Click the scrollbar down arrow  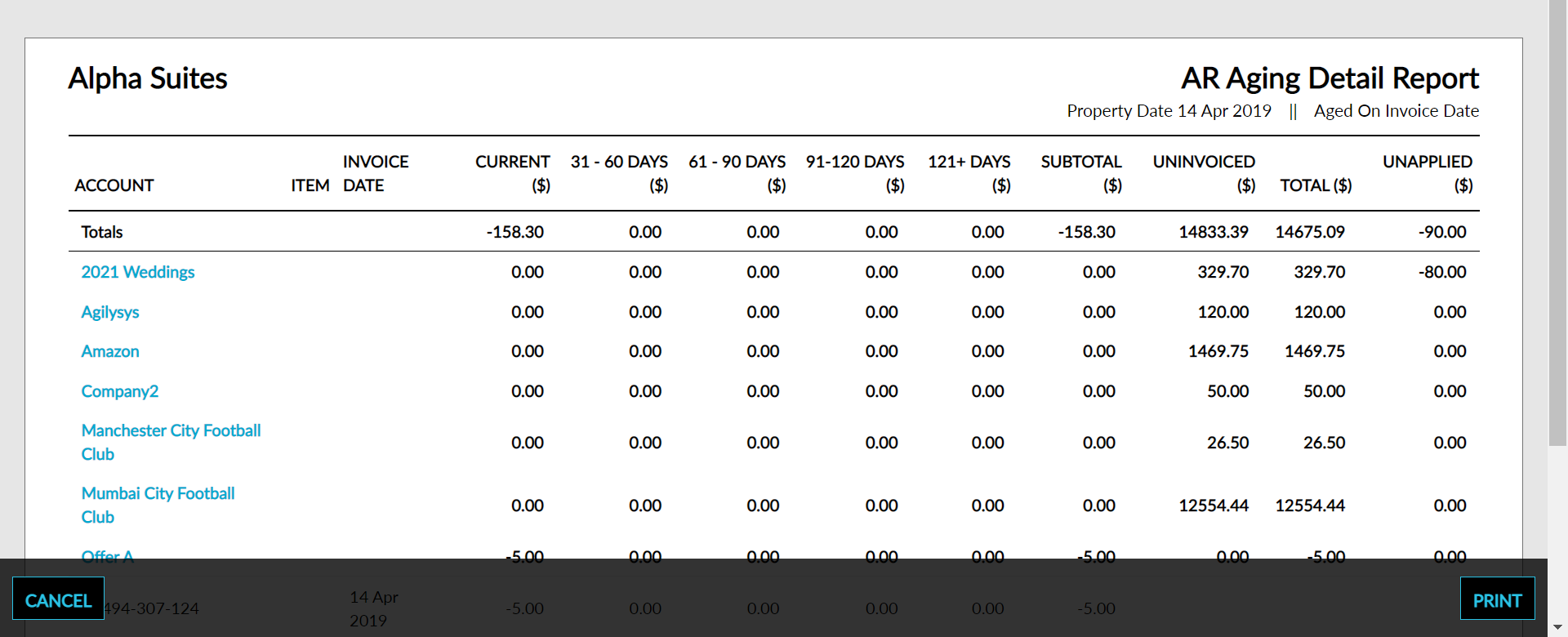(x=1557, y=627)
